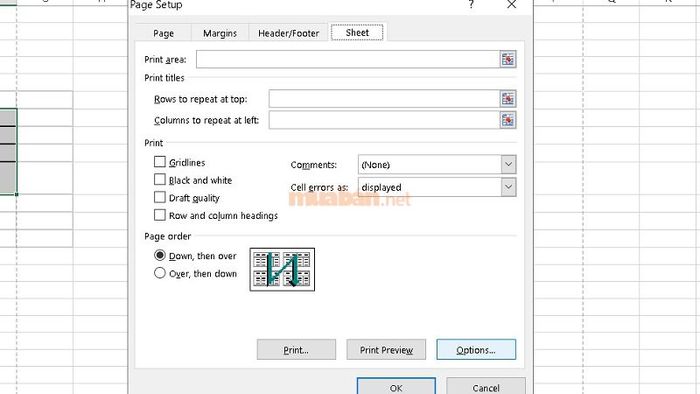Toggle the Draft quality checkbox
This screenshot has height=394, width=700.
point(159,197)
